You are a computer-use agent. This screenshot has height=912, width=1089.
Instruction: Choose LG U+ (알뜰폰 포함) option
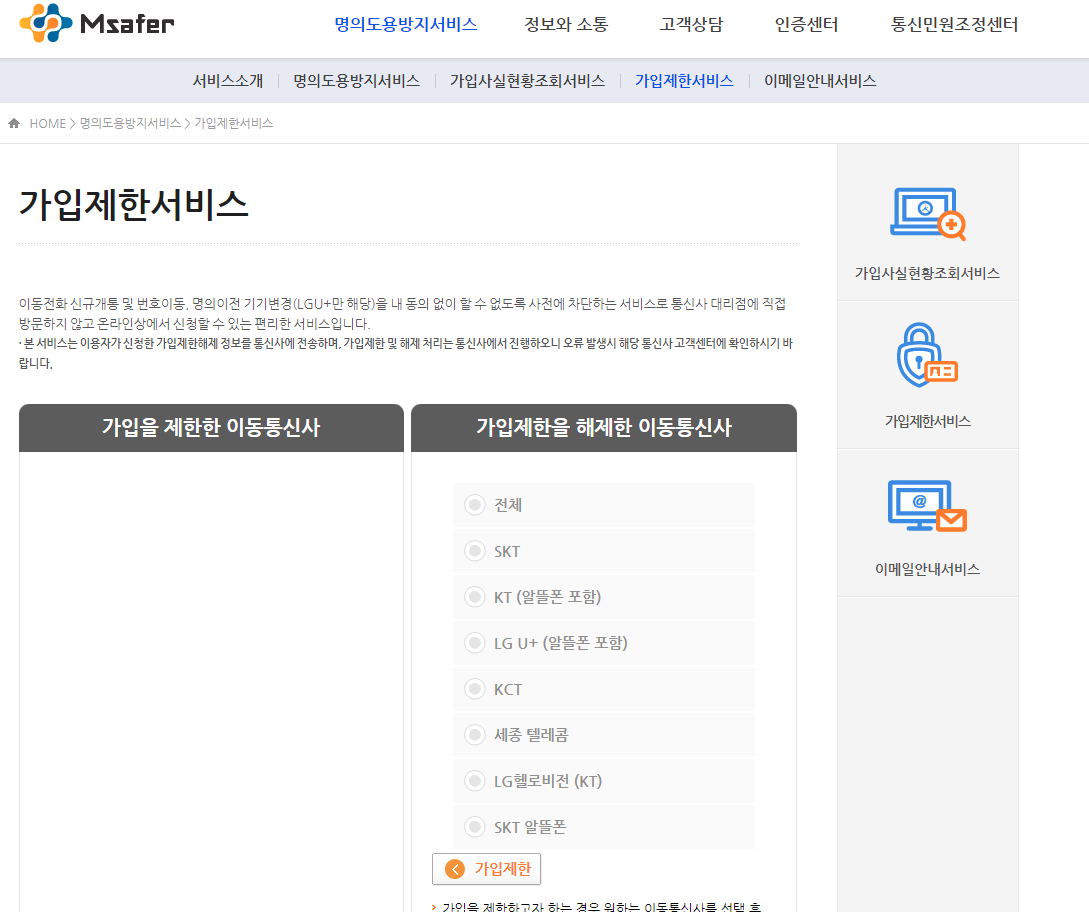click(473, 642)
